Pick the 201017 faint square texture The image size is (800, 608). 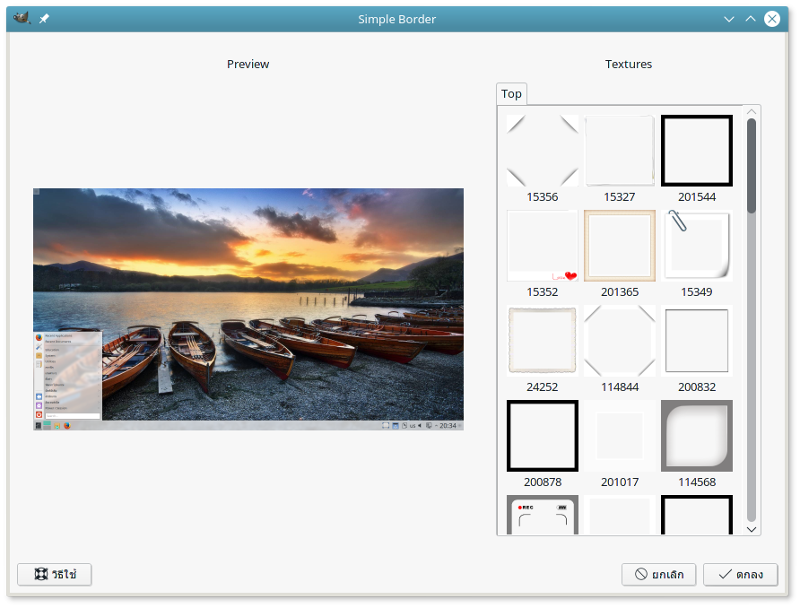click(x=619, y=436)
